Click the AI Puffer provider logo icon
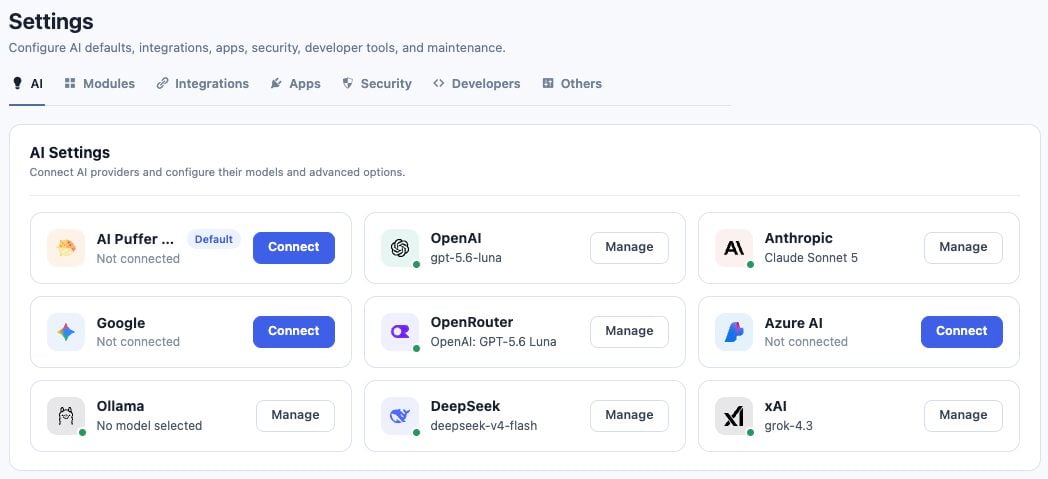This screenshot has width=1048, height=479. (x=66, y=248)
